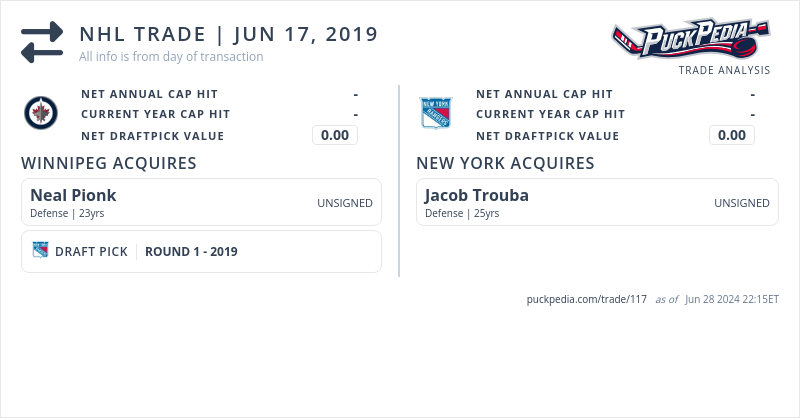
Task: Open Neal Pionk player link
Action: (73, 195)
